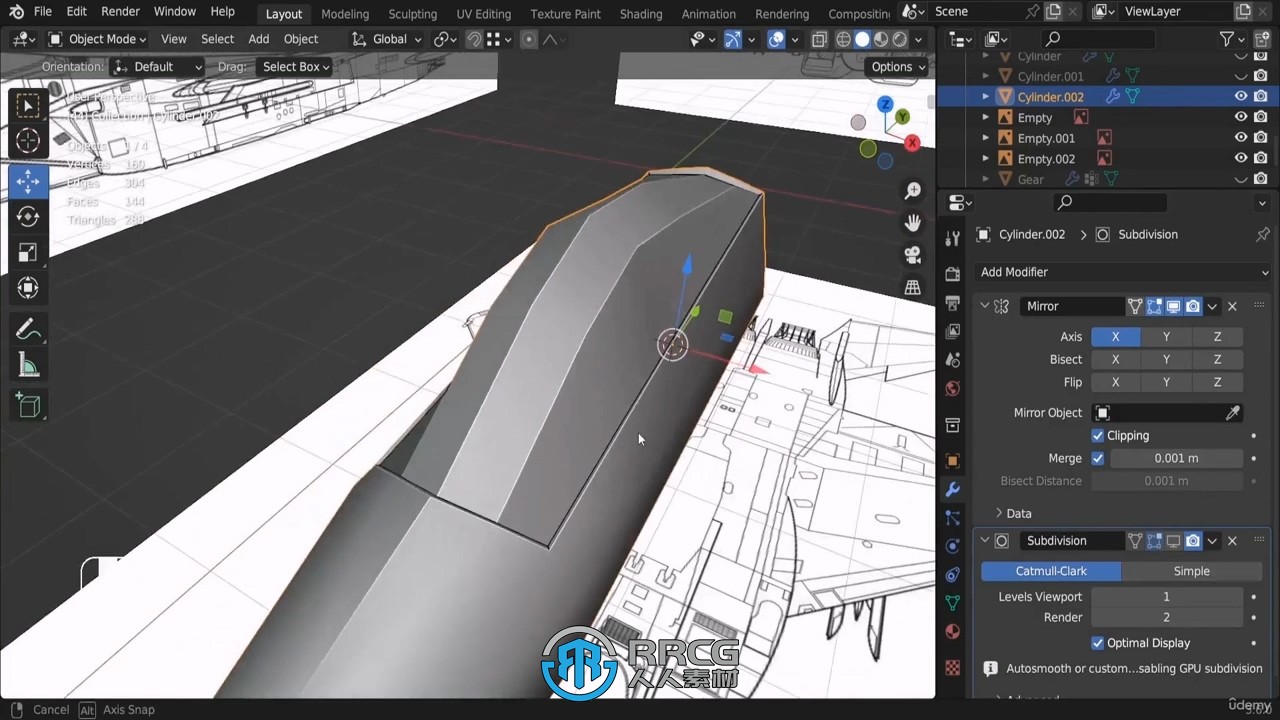Open the Texture properties tab
This screenshot has width=1280, height=720.
pos(952,667)
